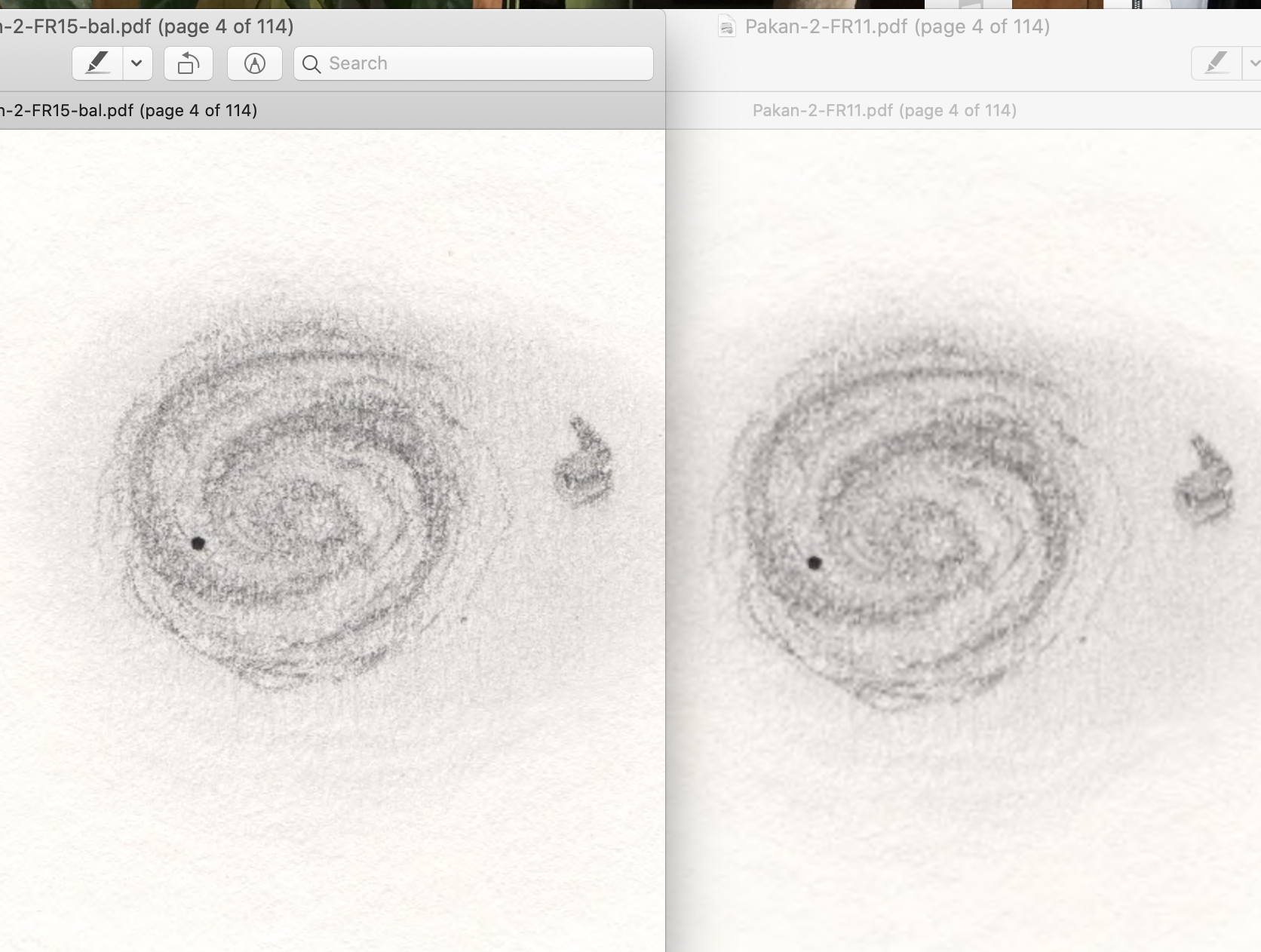Show the Markup toolbar in FR15-bal window
1261x952 pixels.
(255, 63)
